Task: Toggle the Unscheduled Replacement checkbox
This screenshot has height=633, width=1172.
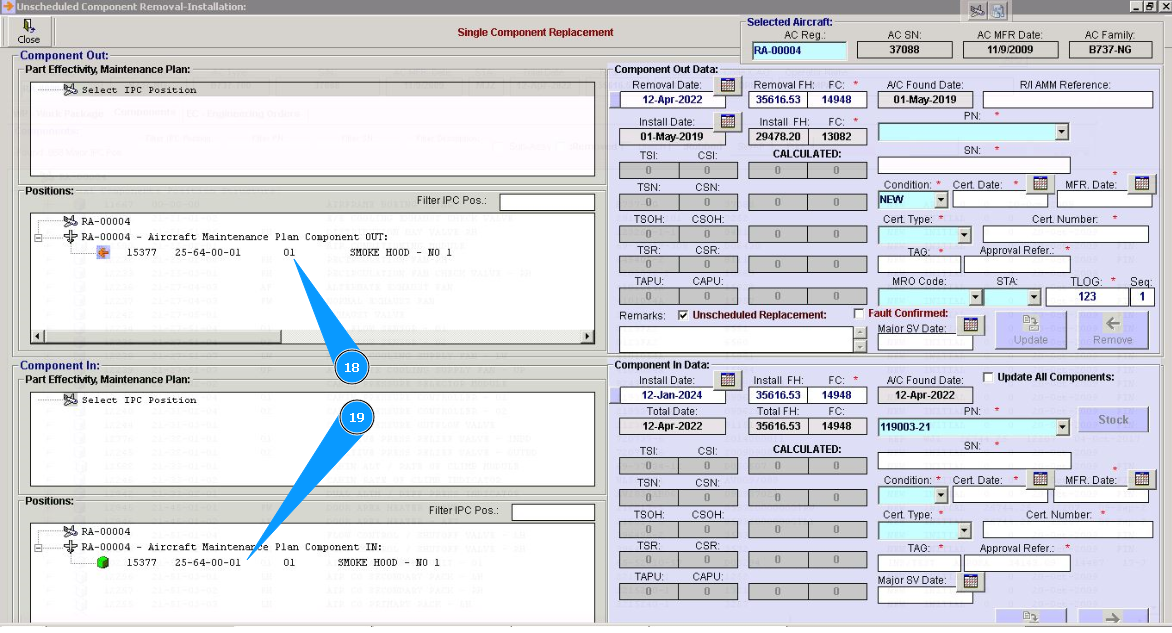Action: coord(682,315)
